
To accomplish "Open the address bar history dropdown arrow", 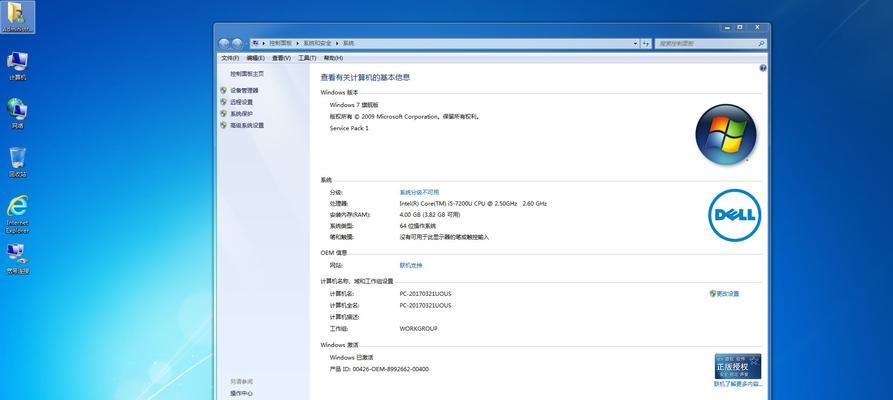I will click(x=636, y=43).
